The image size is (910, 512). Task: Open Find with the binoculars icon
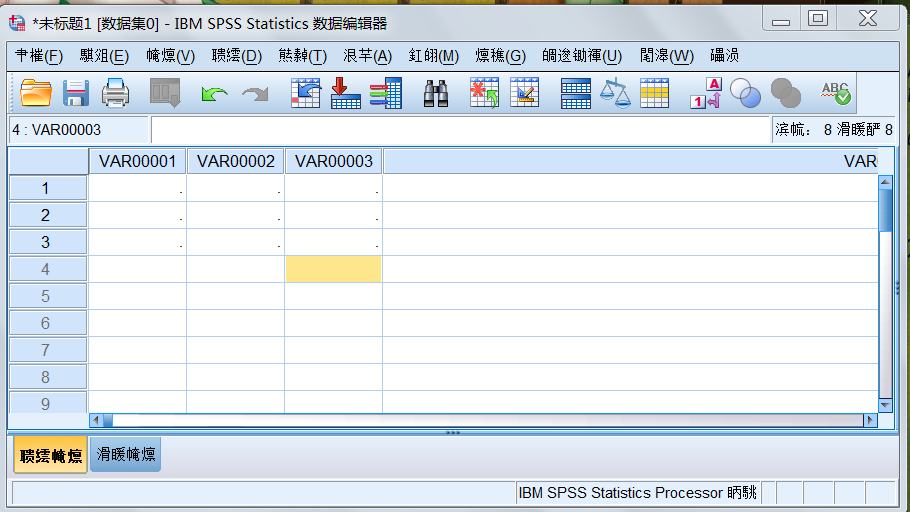436,93
